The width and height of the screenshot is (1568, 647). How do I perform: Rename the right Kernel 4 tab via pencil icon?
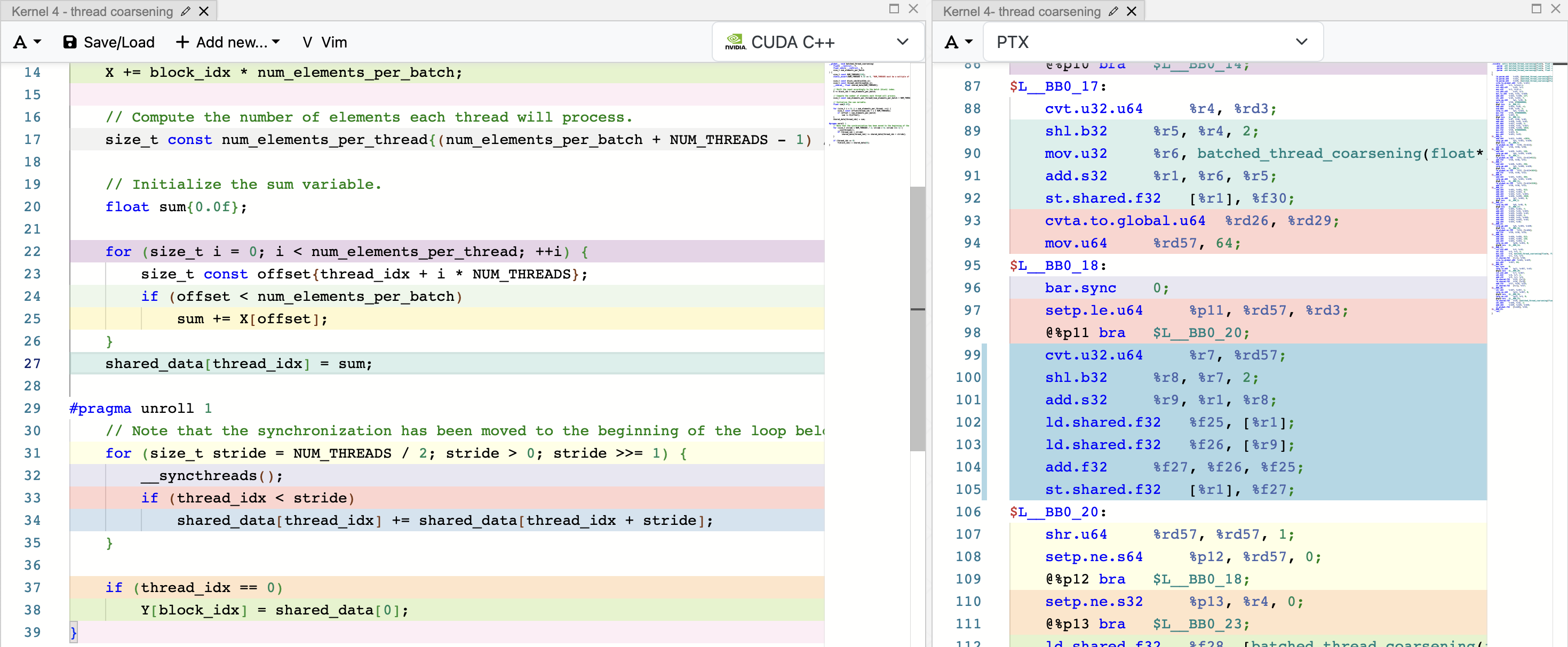(x=1113, y=11)
